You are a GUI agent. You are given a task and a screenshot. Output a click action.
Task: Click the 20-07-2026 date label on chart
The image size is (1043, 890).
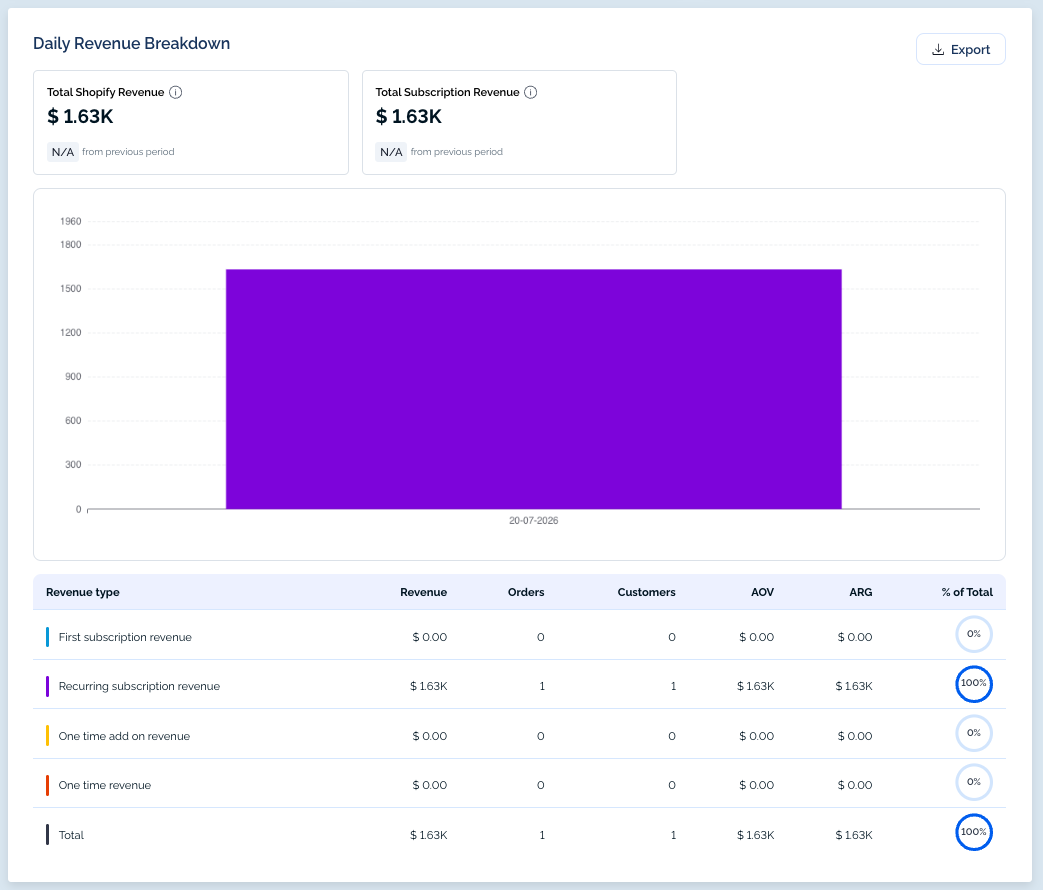click(533, 521)
